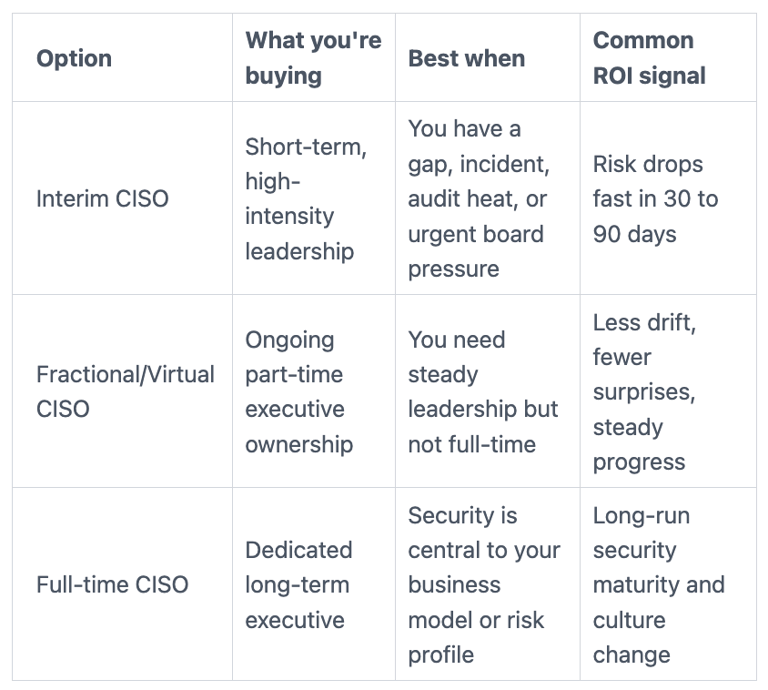768x690 pixels.
Task: Select the "Dedicated long-term executive" cell
Action: (299, 585)
